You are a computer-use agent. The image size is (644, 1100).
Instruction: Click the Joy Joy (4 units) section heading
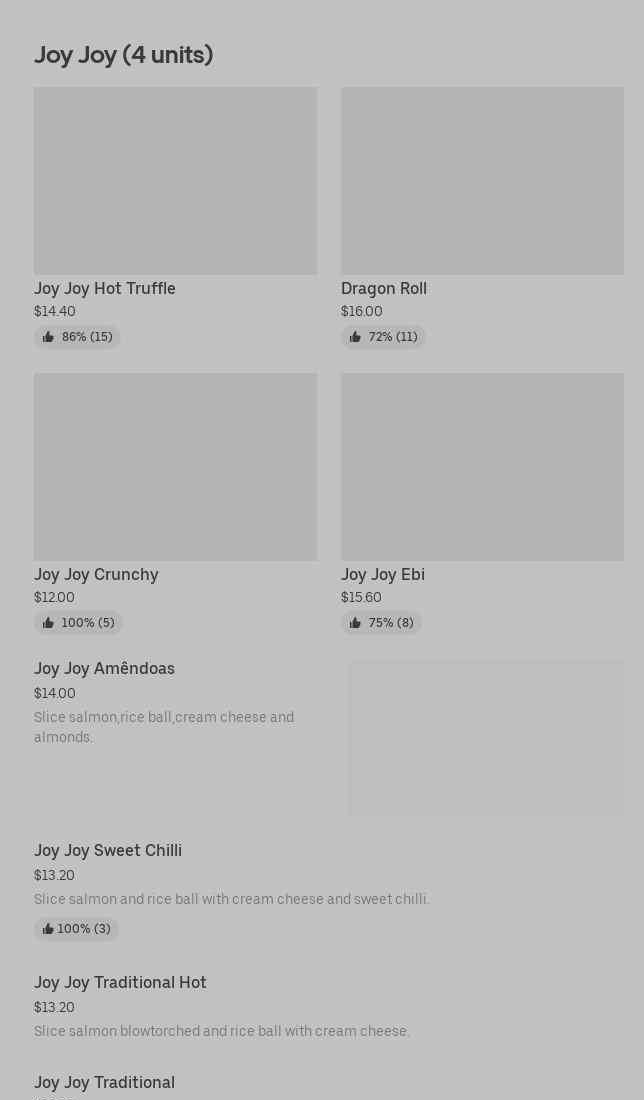(x=123, y=55)
